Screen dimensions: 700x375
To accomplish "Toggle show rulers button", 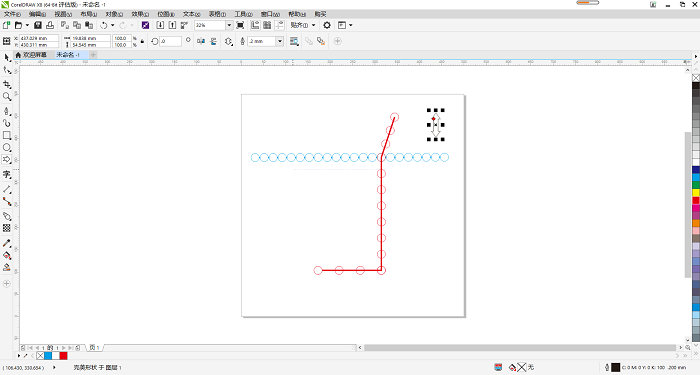I will 255,25.
